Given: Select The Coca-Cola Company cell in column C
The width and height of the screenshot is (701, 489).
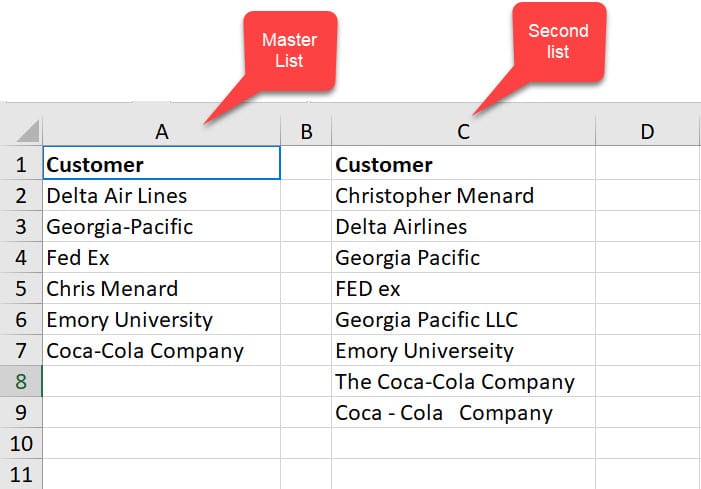Looking at the screenshot, I should coord(463,381).
